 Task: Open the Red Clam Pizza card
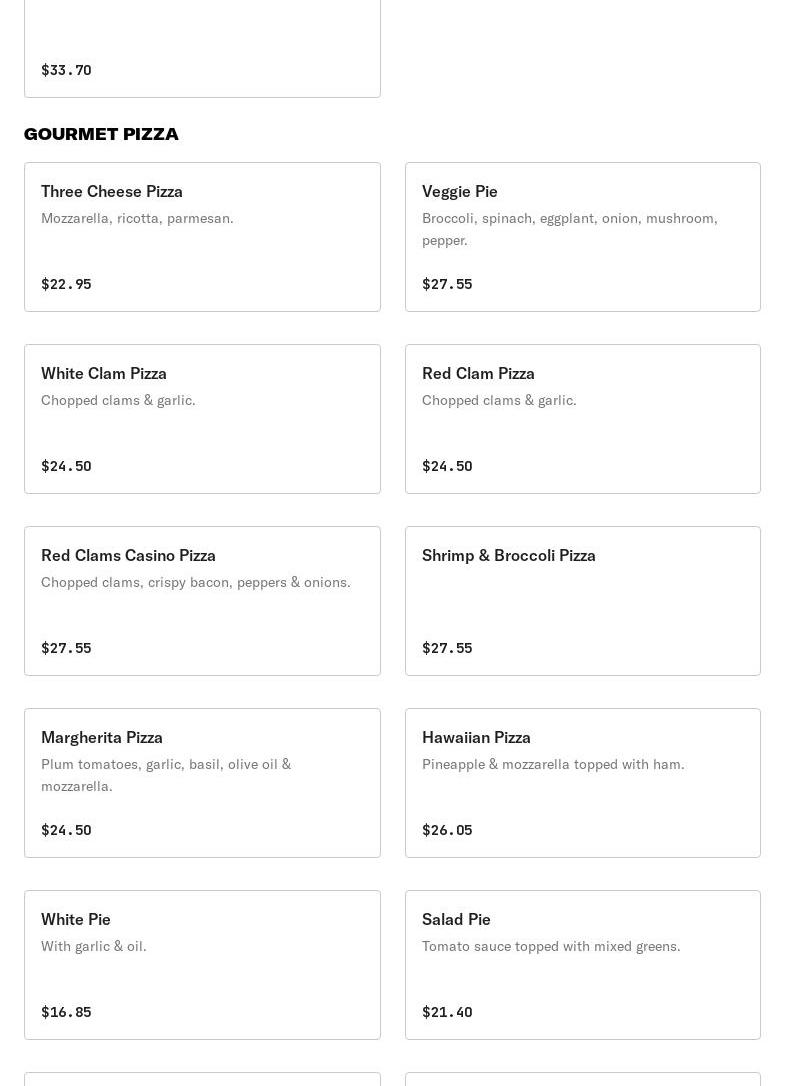click(582, 419)
